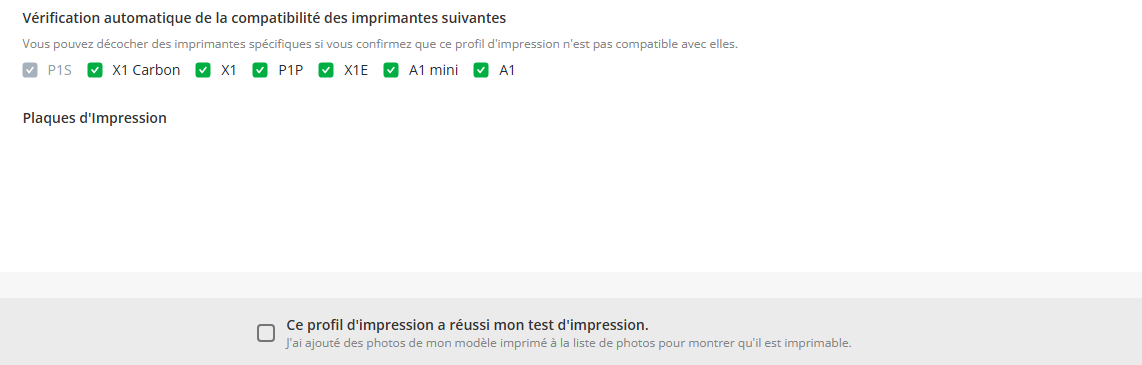
Task: Click the X1E label text
Action: click(x=356, y=71)
